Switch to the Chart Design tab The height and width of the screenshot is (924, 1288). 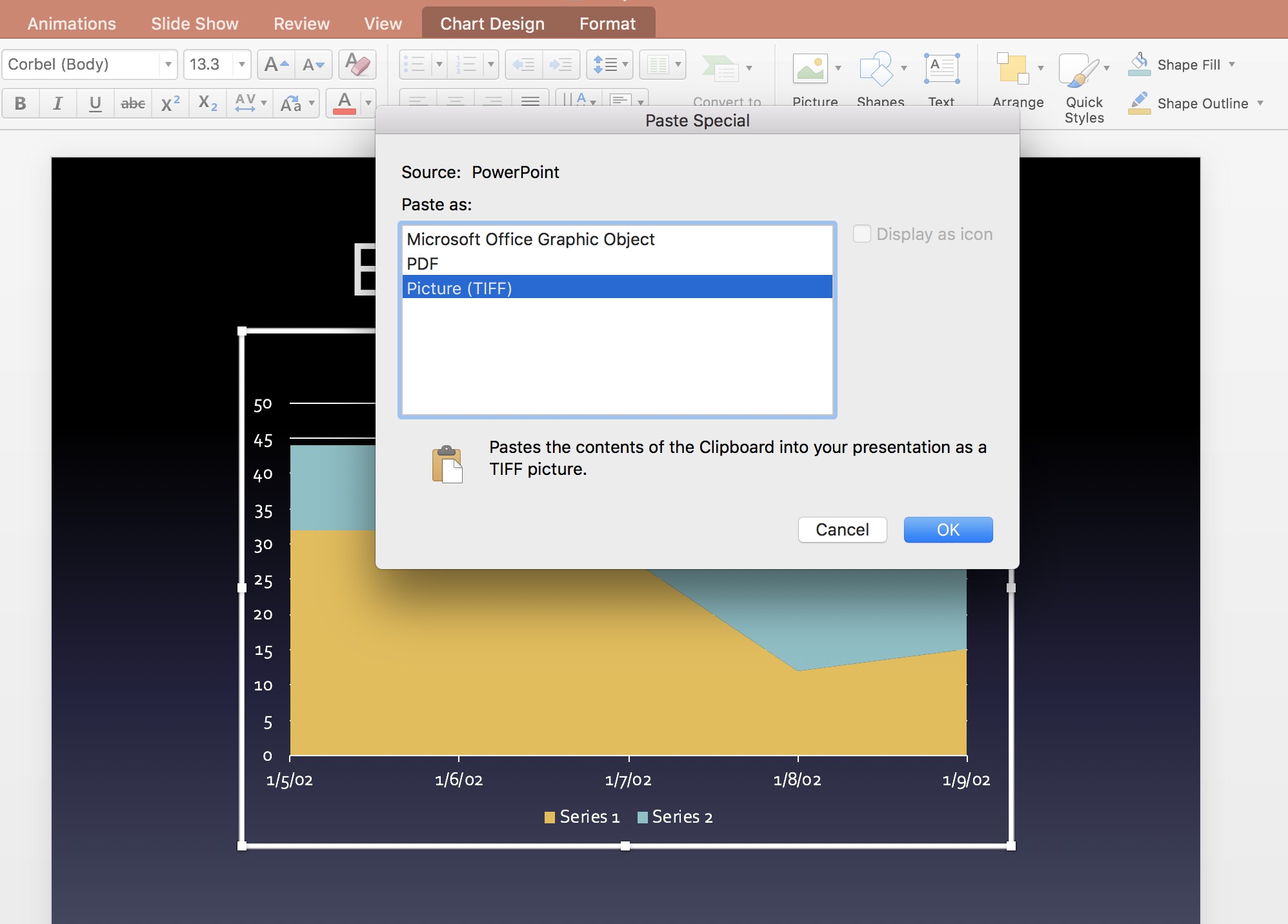(492, 23)
